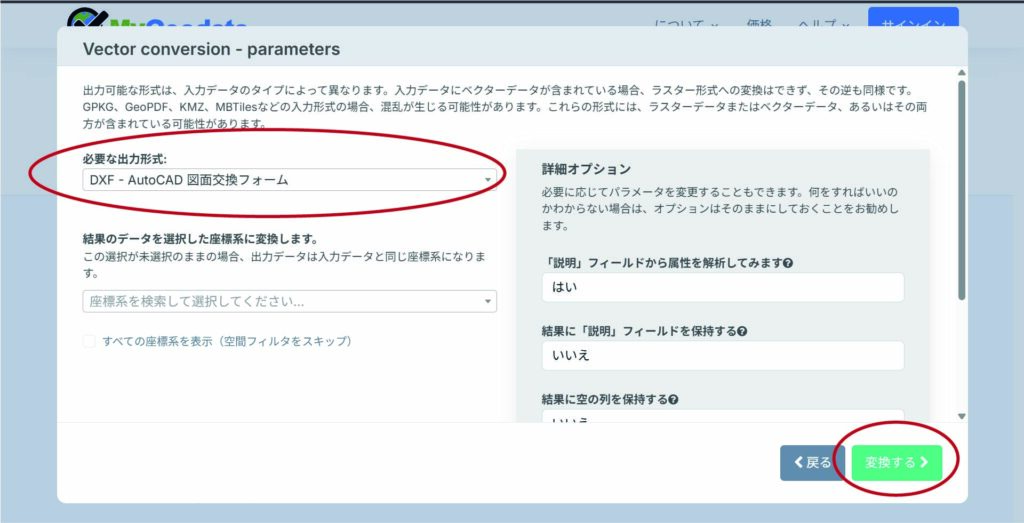Go to the 価格 page
The height and width of the screenshot is (523, 1024).
759,25
